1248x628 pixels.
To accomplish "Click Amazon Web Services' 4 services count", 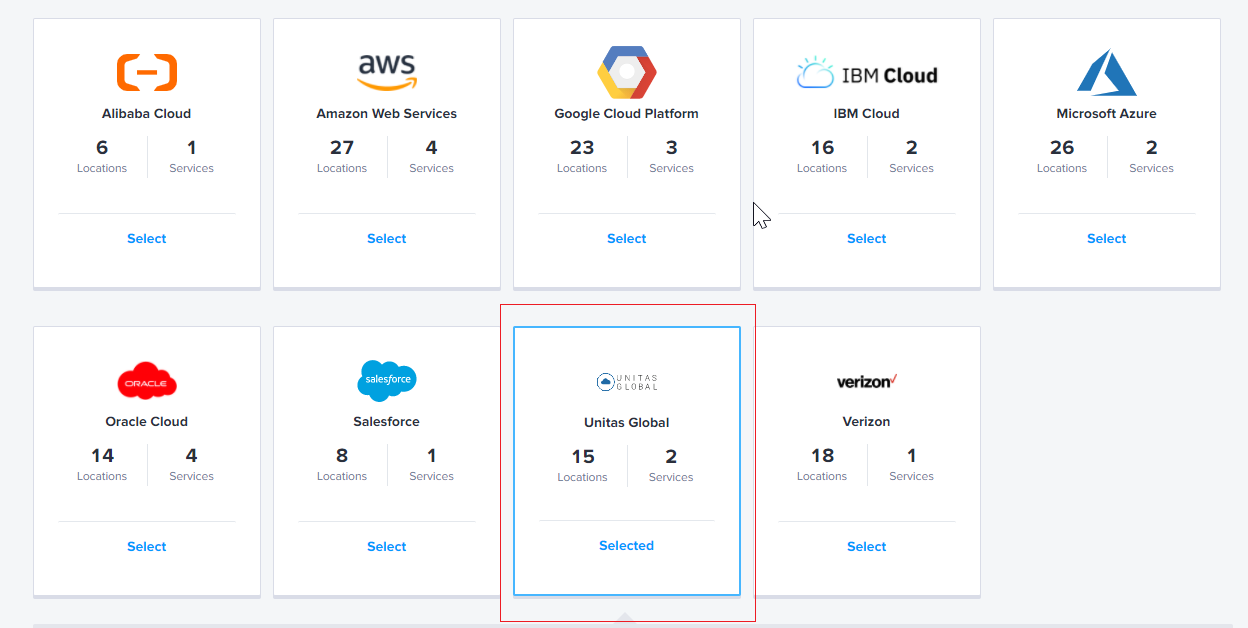I will coord(432,148).
